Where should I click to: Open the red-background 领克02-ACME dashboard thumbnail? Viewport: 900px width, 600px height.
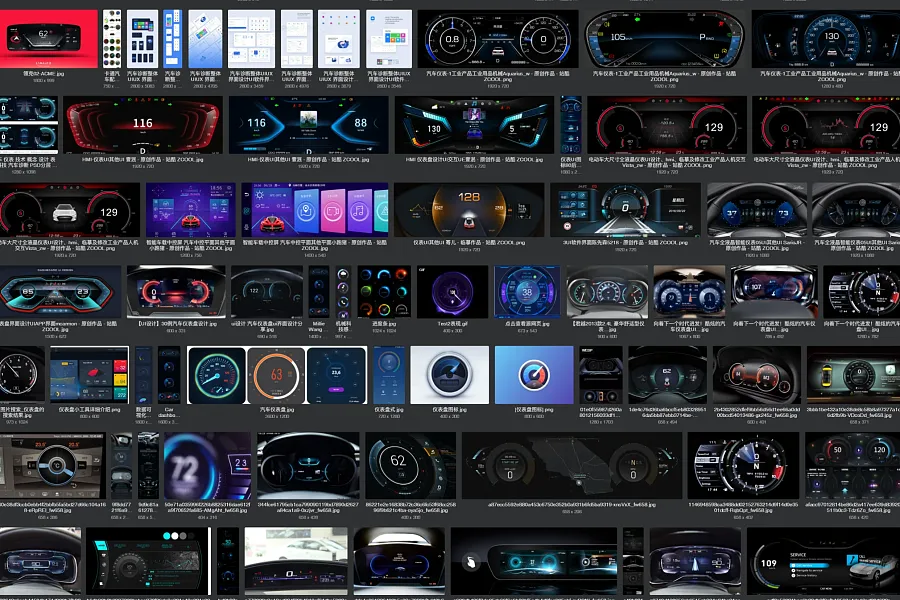(49, 38)
